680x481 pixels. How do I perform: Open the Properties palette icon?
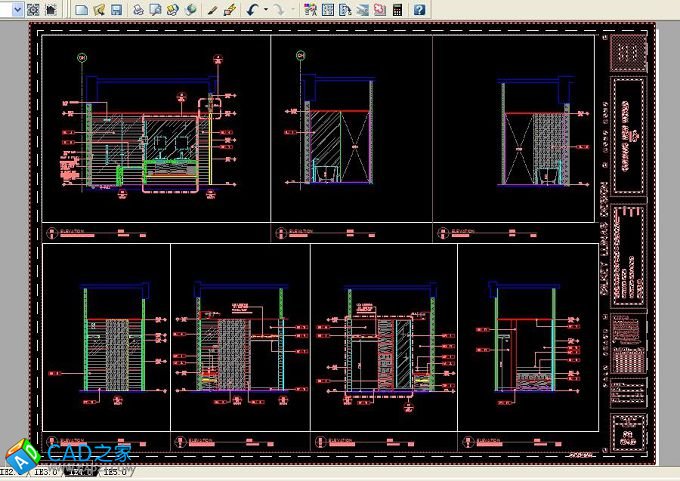click(x=311, y=9)
